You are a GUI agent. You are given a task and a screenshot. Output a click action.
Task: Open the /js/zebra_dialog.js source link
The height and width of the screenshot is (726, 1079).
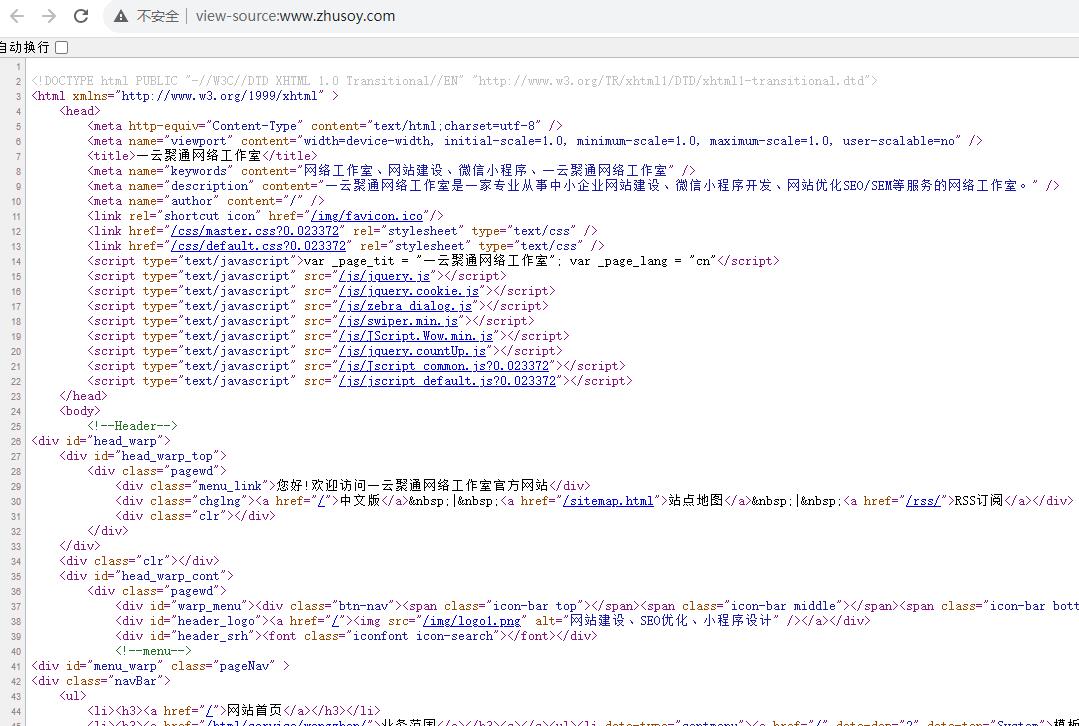click(x=405, y=306)
